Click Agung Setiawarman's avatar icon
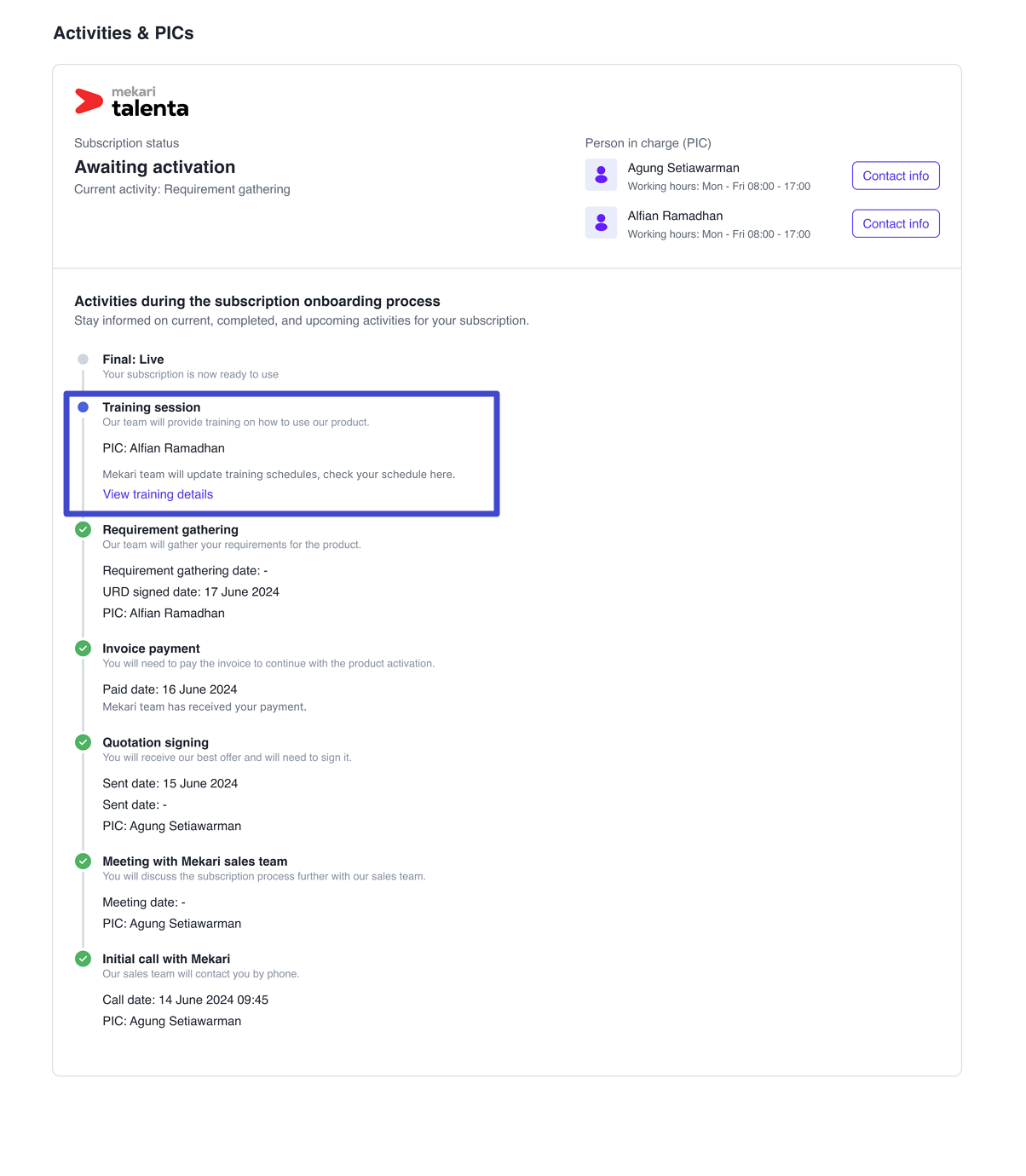This screenshot has width=1026, height=1176. (601, 175)
